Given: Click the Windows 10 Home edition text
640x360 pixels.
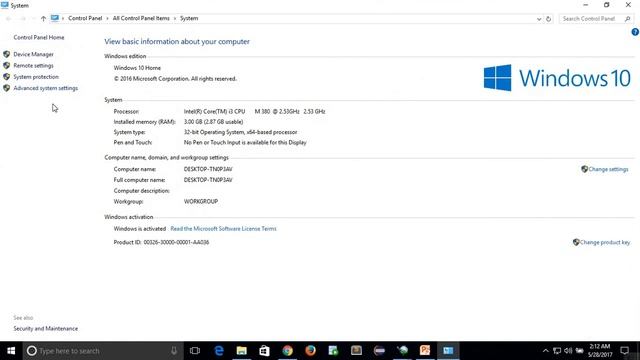Looking at the screenshot, I should click(x=137, y=68).
